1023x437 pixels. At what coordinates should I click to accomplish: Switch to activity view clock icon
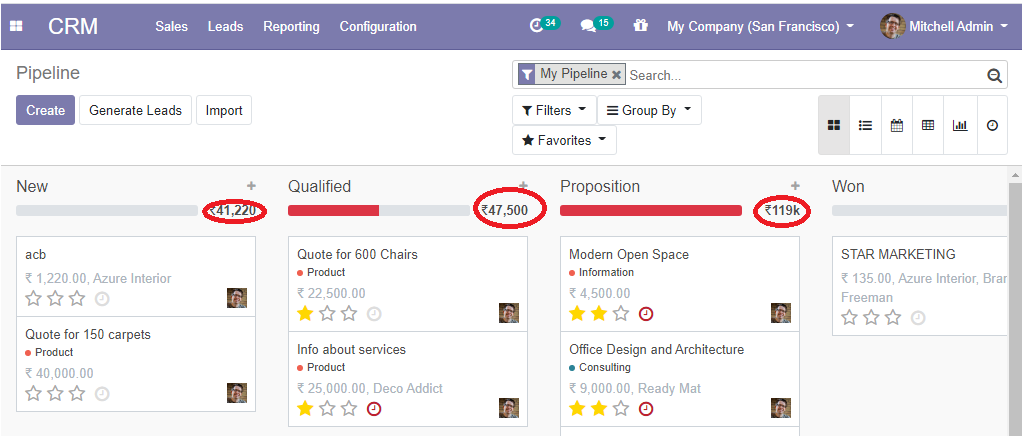(x=992, y=125)
